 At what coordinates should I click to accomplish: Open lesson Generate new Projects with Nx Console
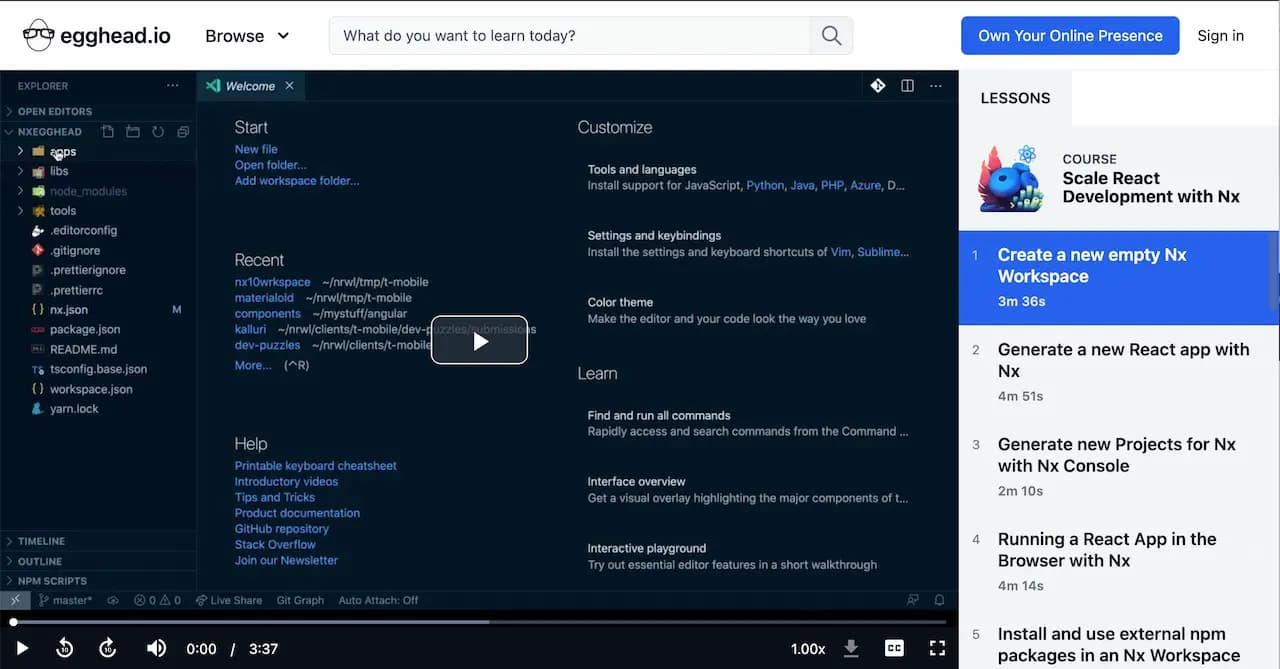pyautogui.click(x=1118, y=467)
